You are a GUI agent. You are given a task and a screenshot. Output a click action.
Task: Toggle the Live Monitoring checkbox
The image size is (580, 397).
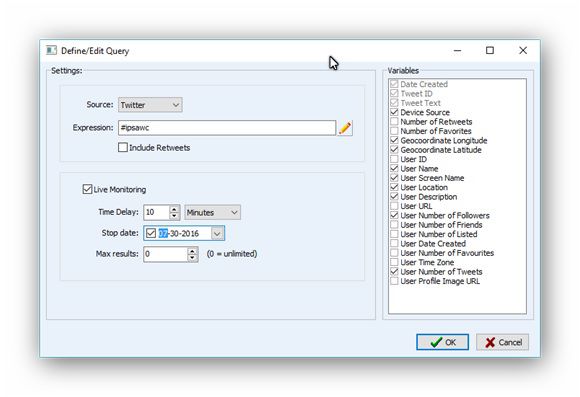[87, 189]
